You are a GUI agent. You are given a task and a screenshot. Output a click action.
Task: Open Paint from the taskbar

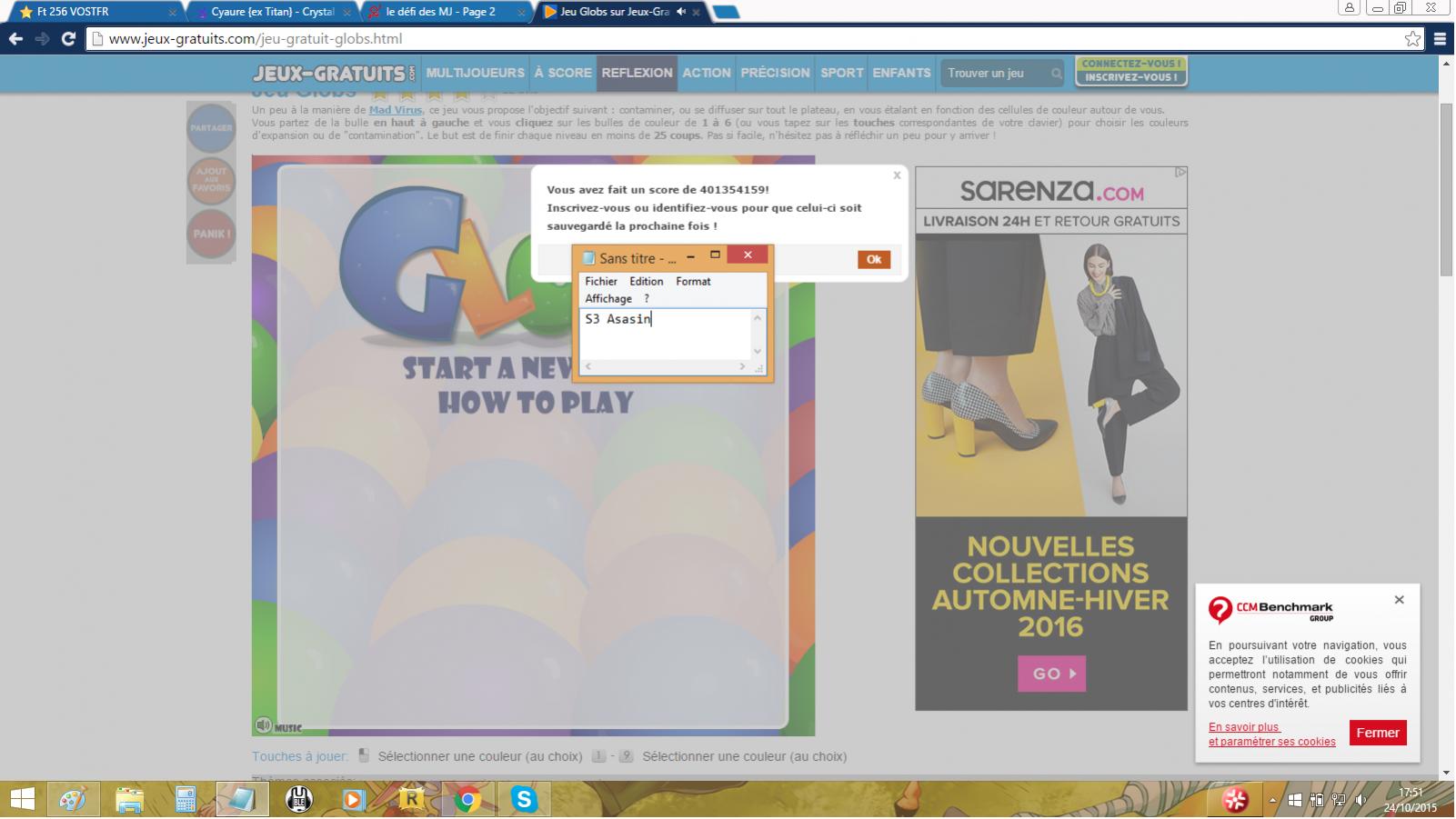(x=73, y=799)
